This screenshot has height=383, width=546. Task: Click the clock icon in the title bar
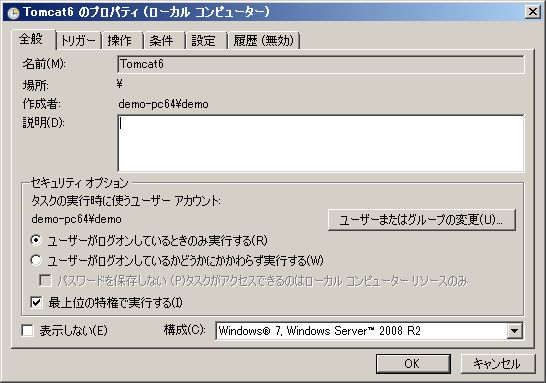(13, 13)
